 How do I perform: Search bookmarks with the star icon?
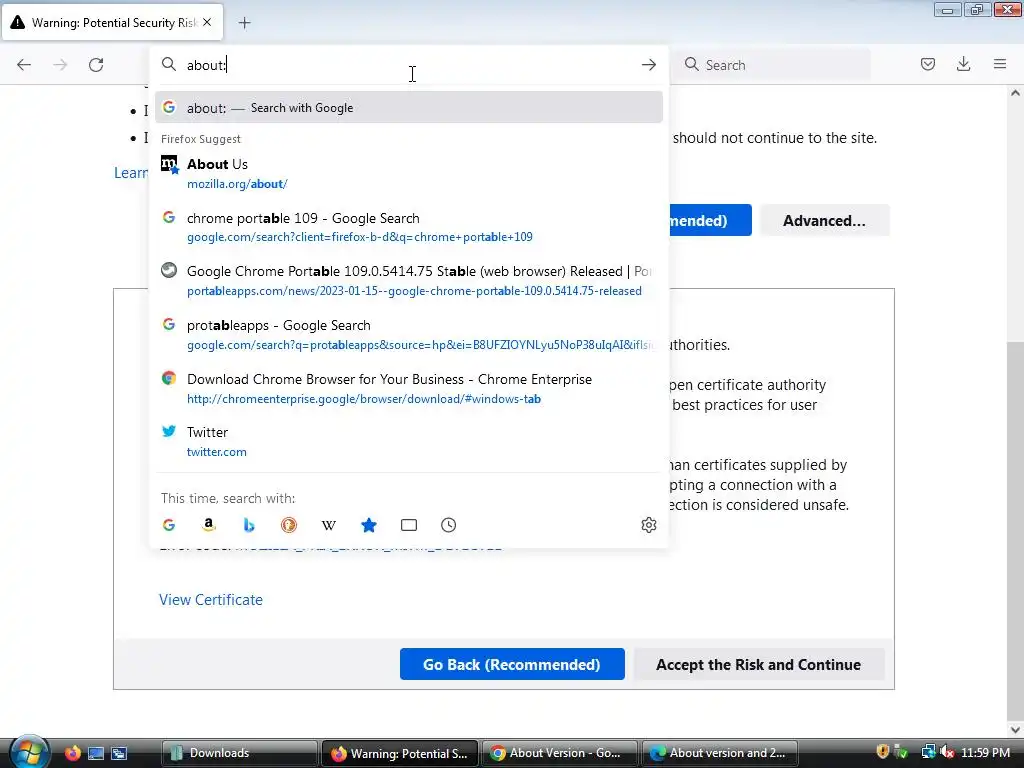click(x=369, y=525)
